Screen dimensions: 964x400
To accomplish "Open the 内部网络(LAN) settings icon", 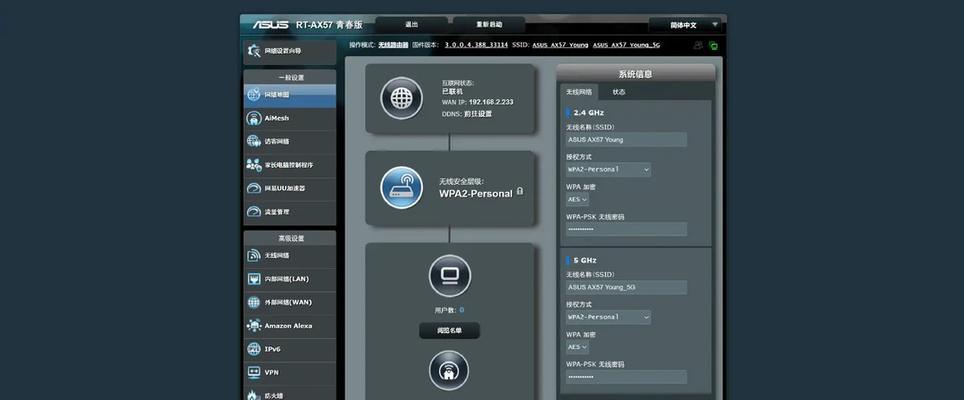I will tap(254, 278).
